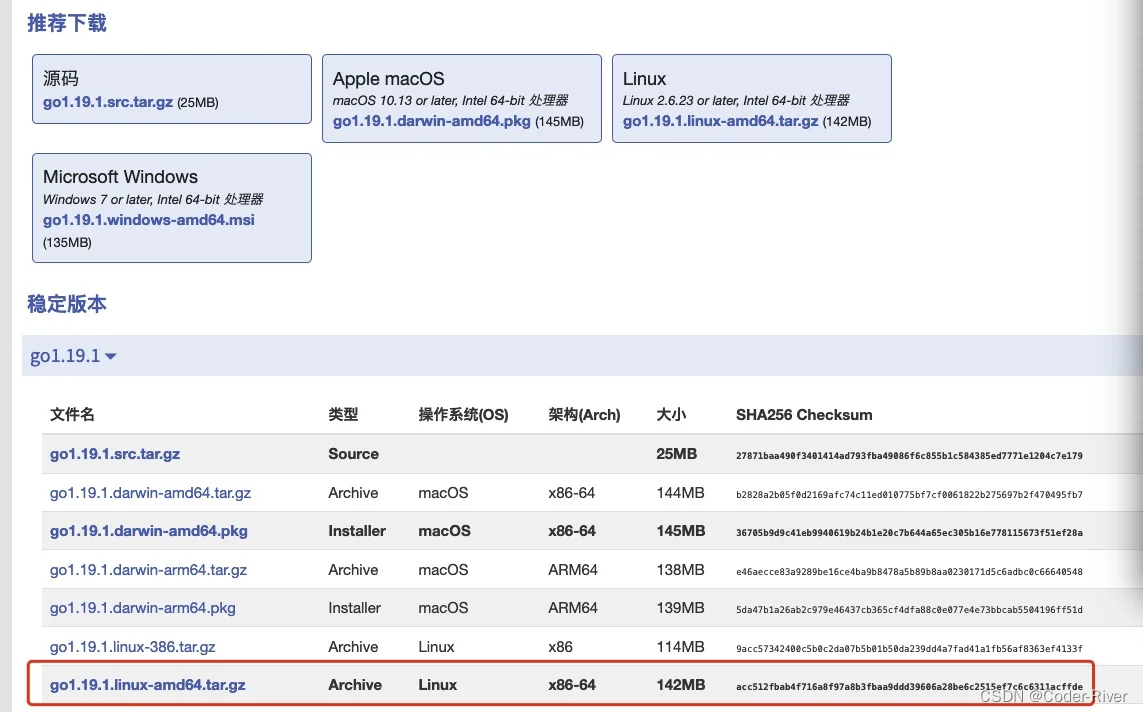
Task: Click ARM64 cell in darwin-arm64.pkg row
Action: [573, 608]
